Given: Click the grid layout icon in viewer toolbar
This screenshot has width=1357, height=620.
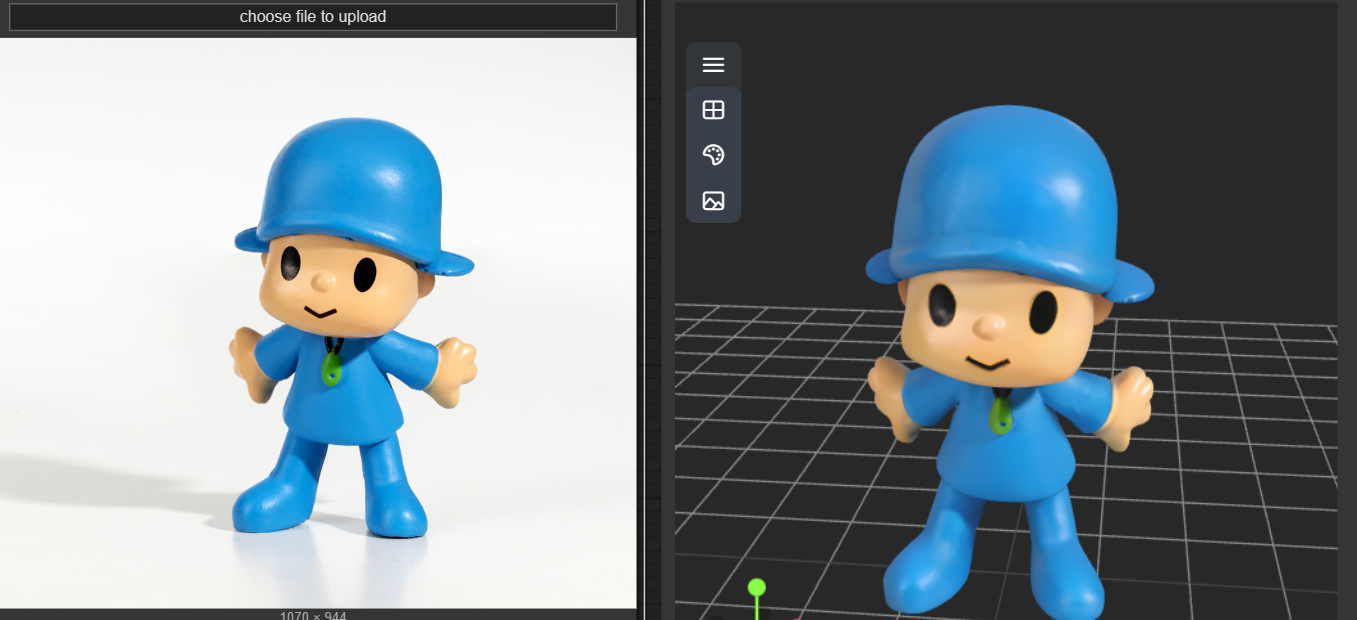Looking at the screenshot, I should [x=713, y=110].
